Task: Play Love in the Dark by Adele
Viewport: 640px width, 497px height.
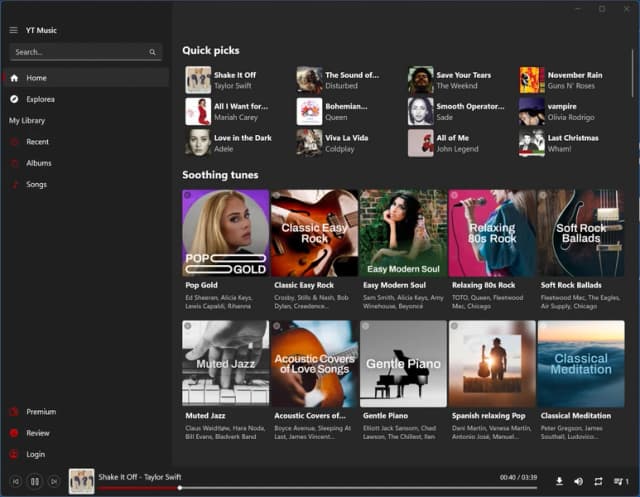Action: point(234,143)
